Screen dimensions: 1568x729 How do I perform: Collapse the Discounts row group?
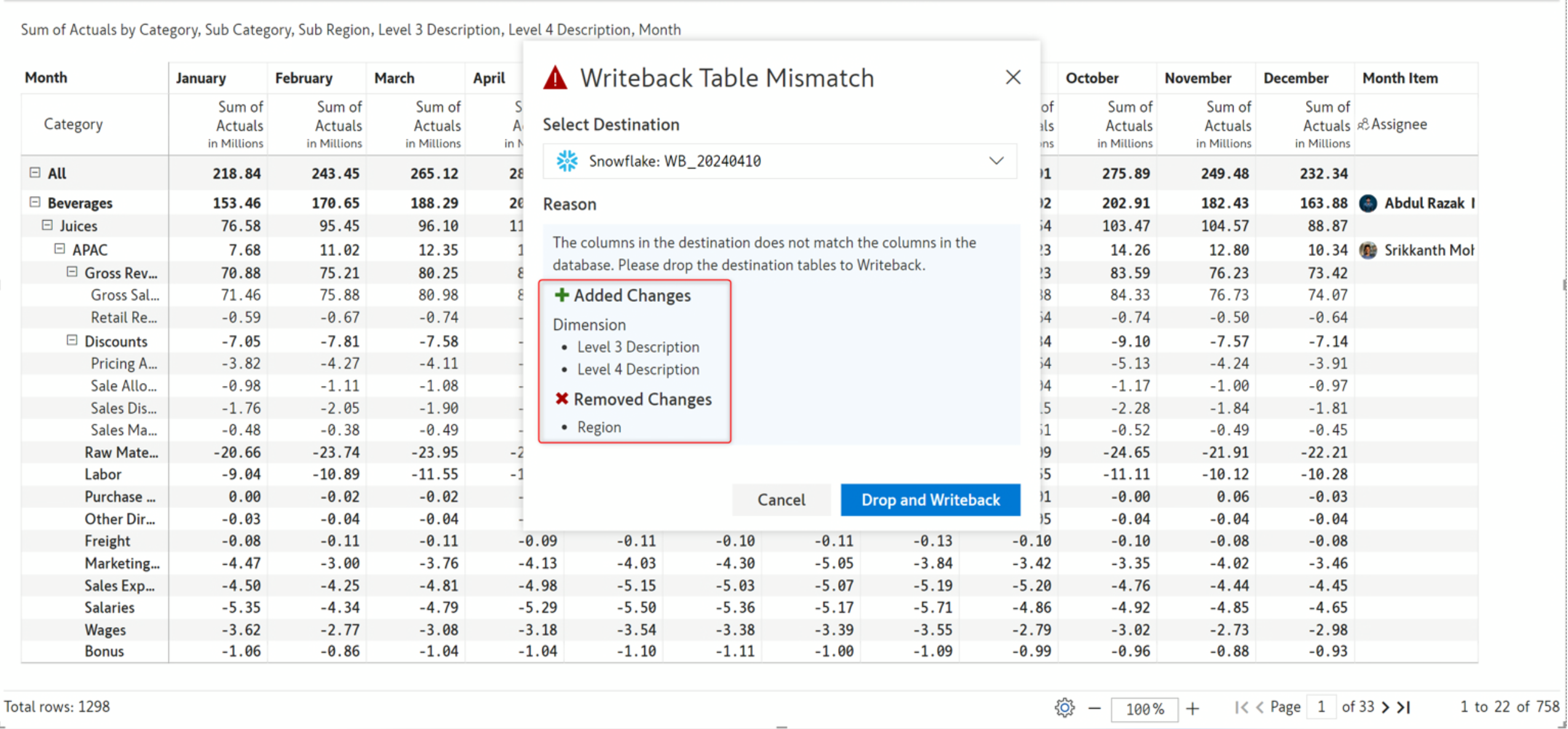(72, 341)
